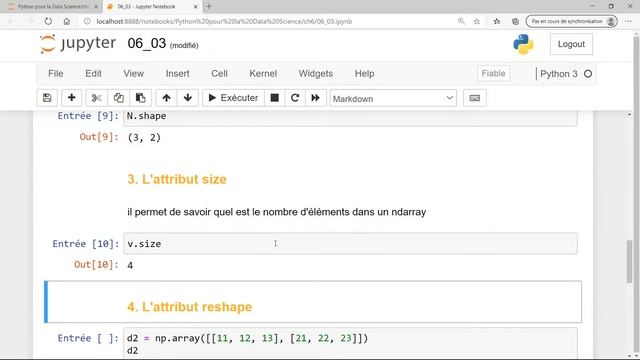
Task: Click the Fiable trusted notebook button
Action: (x=493, y=73)
